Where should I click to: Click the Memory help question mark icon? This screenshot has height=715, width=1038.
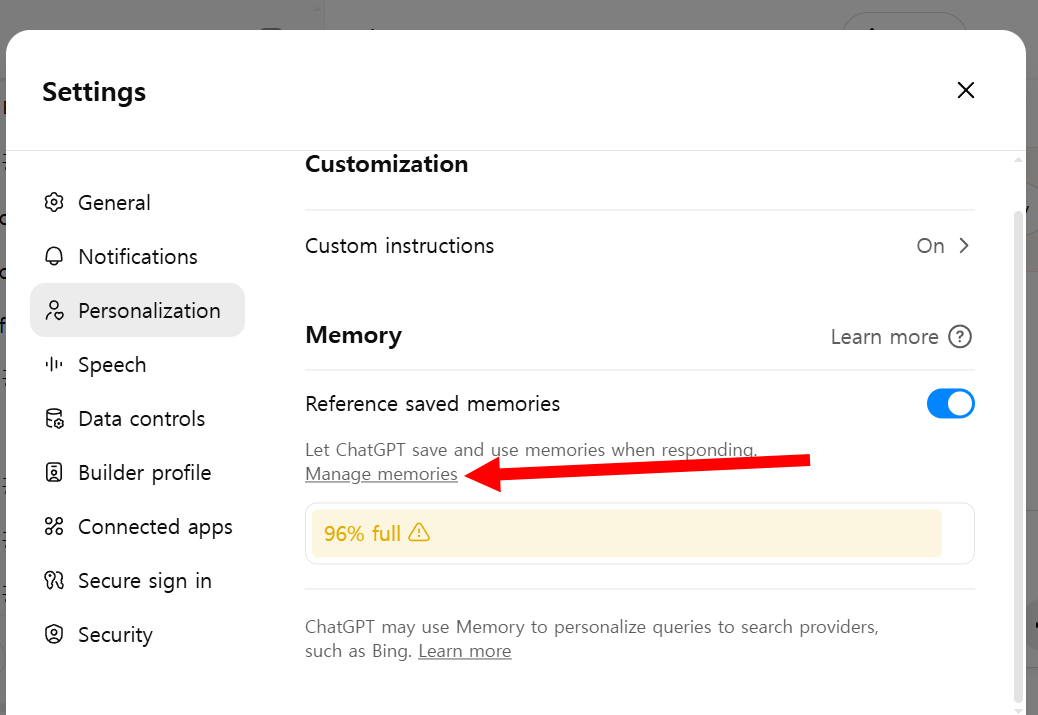point(960,336)
